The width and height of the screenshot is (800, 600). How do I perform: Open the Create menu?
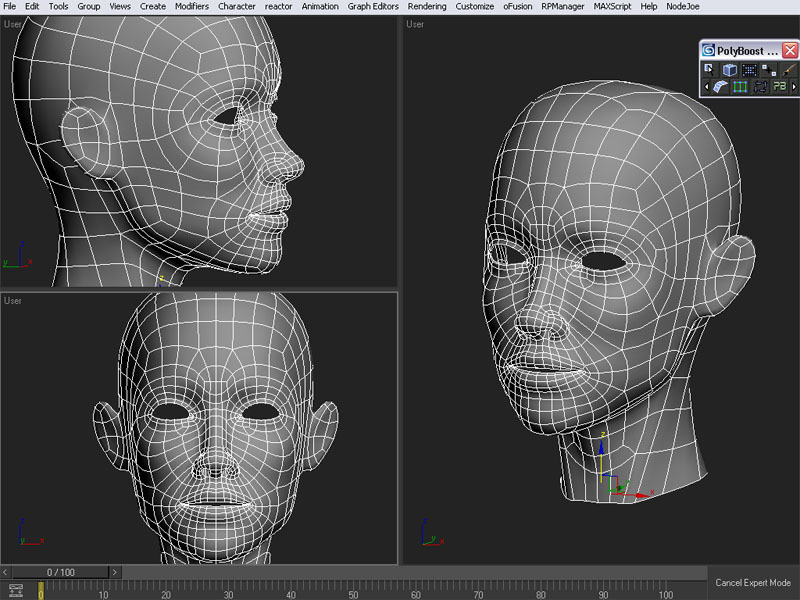153,7
